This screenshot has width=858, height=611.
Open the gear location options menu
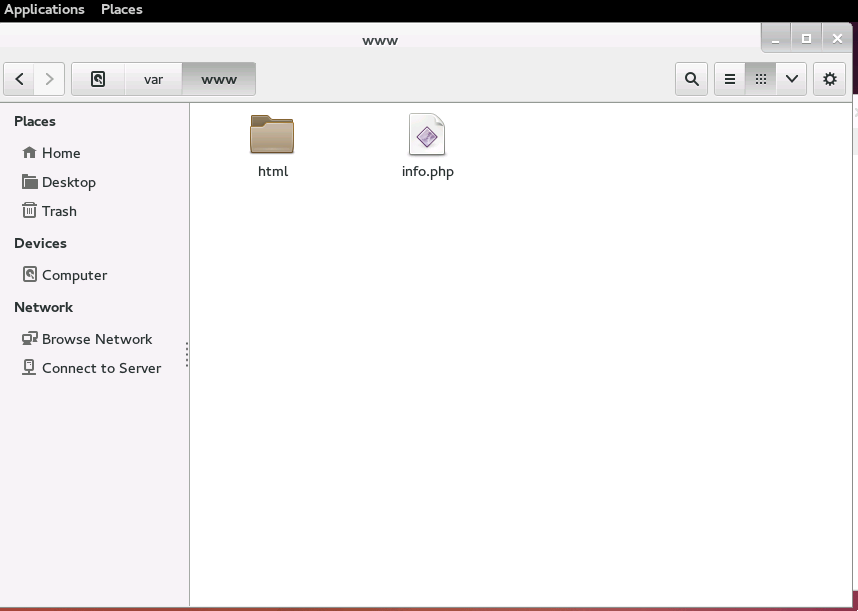830,79
